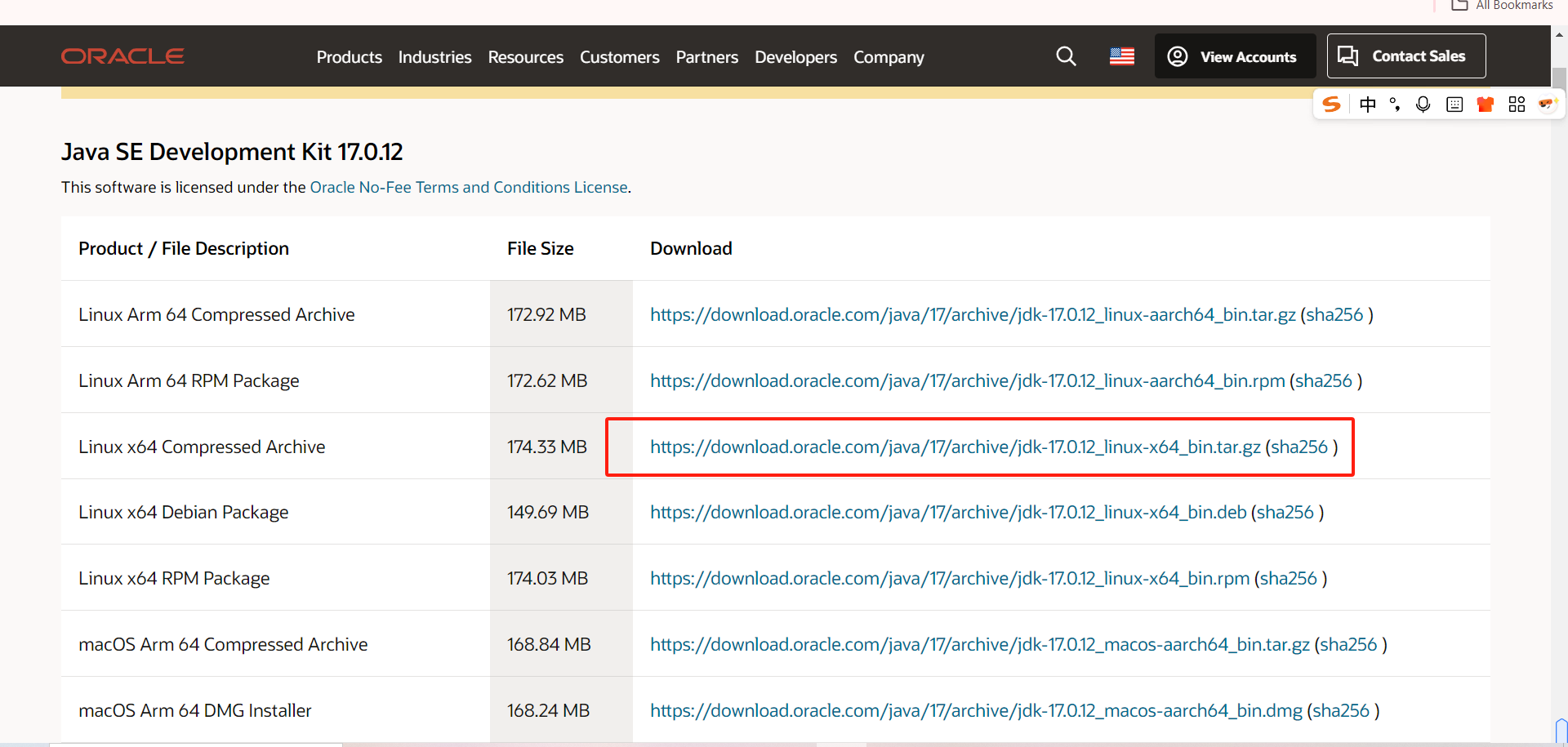Toggle the punctuation mode icon
Screen dimensions: 1568x747
click(1395, 104)
